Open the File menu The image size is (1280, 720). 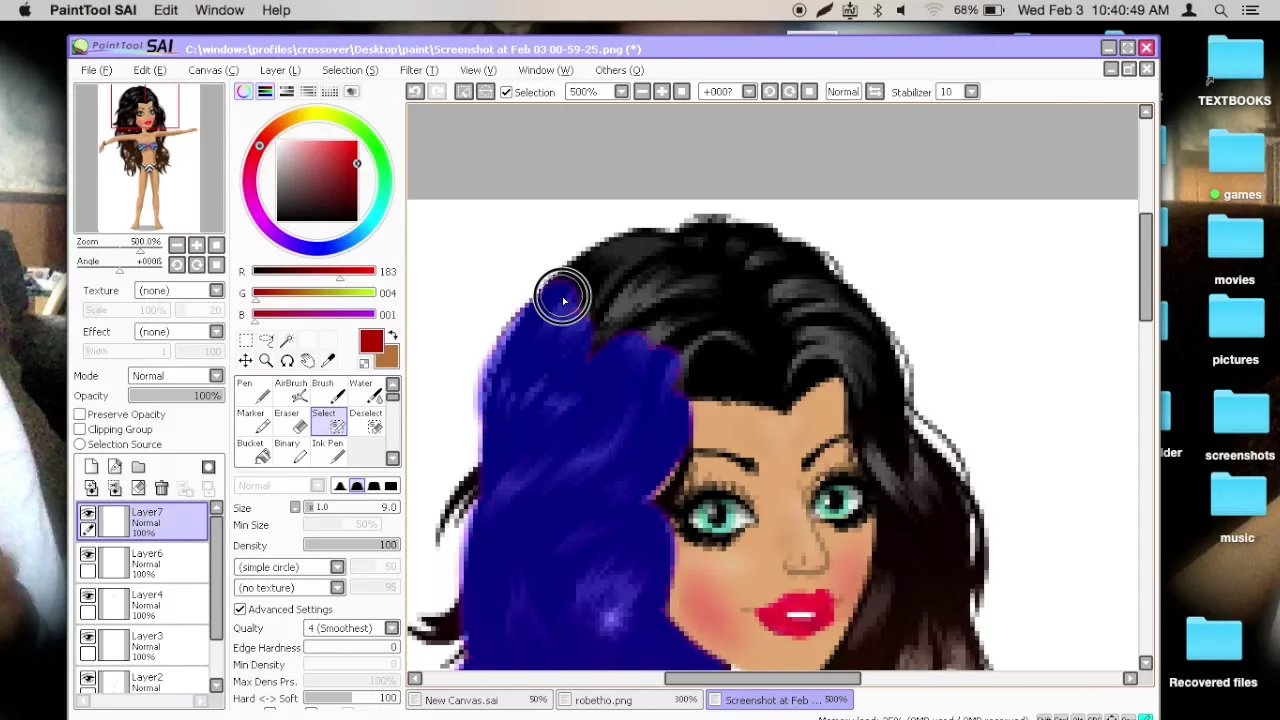[97, 70]
